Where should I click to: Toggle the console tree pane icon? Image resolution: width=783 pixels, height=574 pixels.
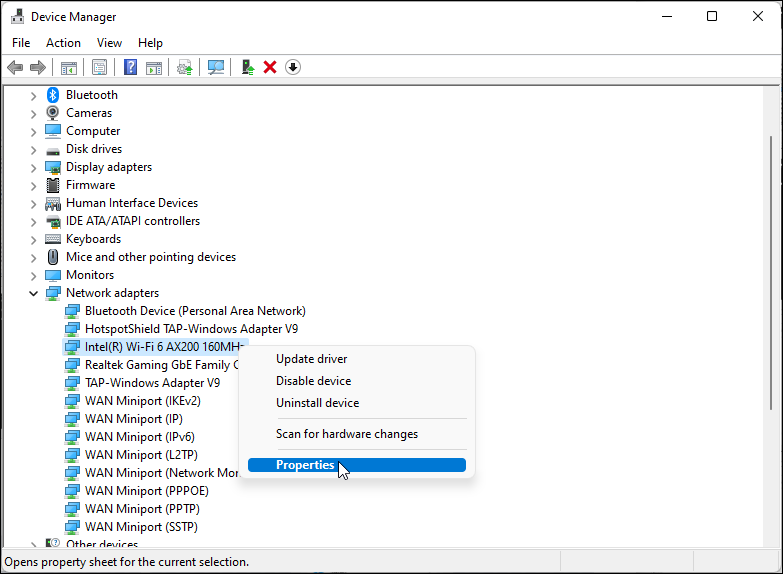click(x=68, y=67)
